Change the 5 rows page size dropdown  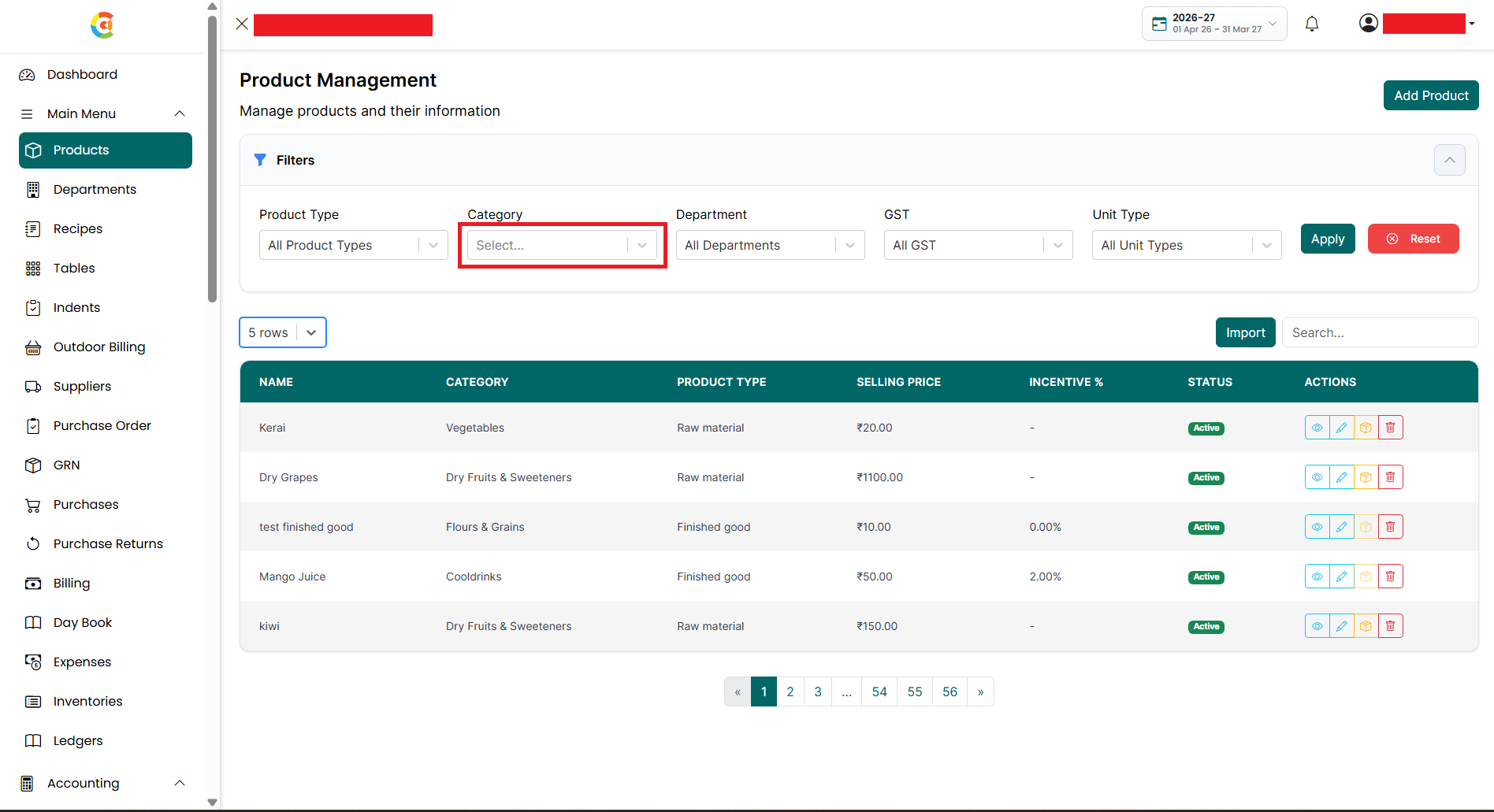283,332
